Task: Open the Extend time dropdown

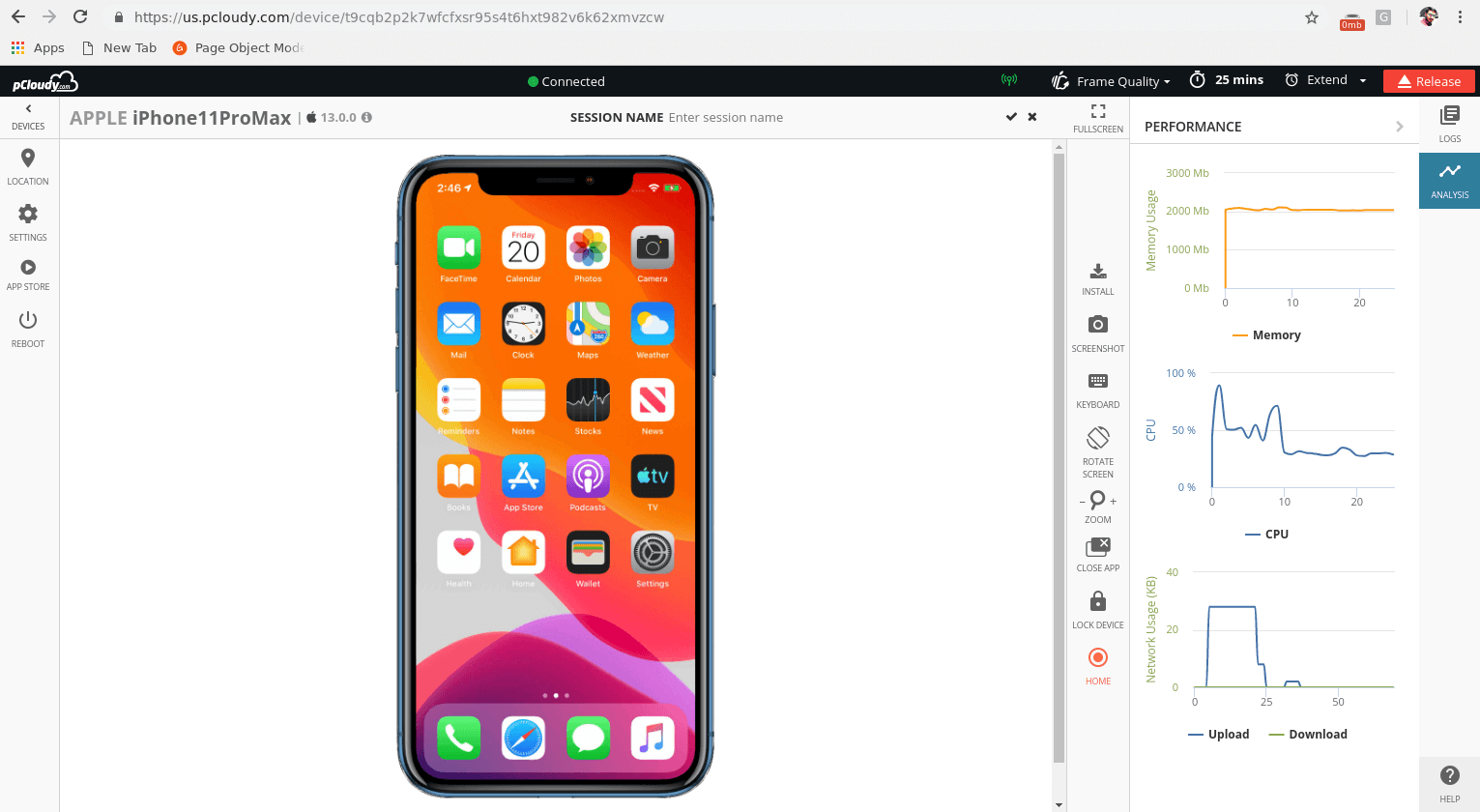Action: click(1325, 80)
